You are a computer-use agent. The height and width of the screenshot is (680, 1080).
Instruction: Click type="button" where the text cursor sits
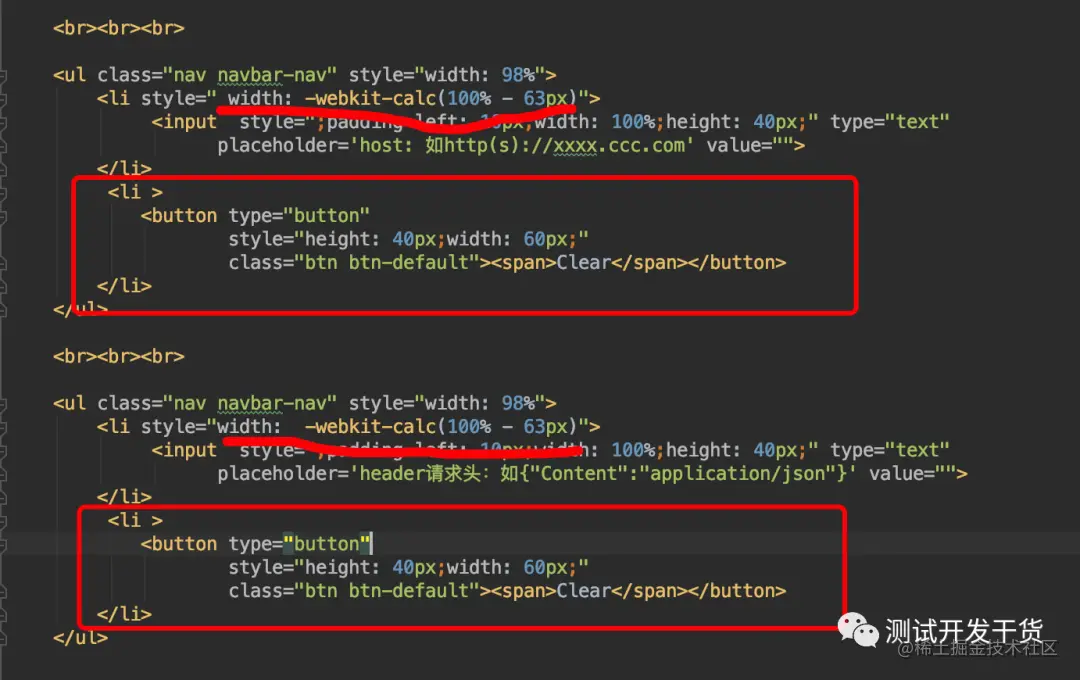click(300, 544)
